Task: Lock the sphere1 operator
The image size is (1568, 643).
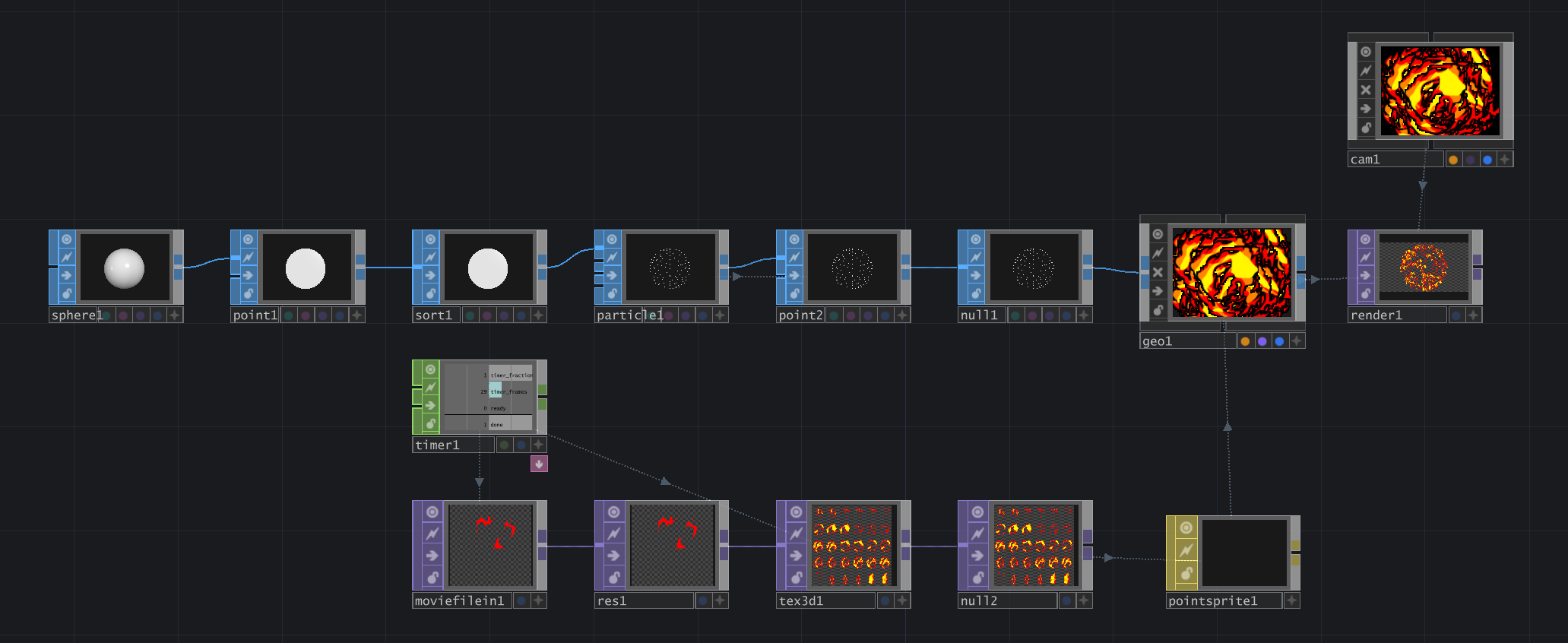Action: 67,293
